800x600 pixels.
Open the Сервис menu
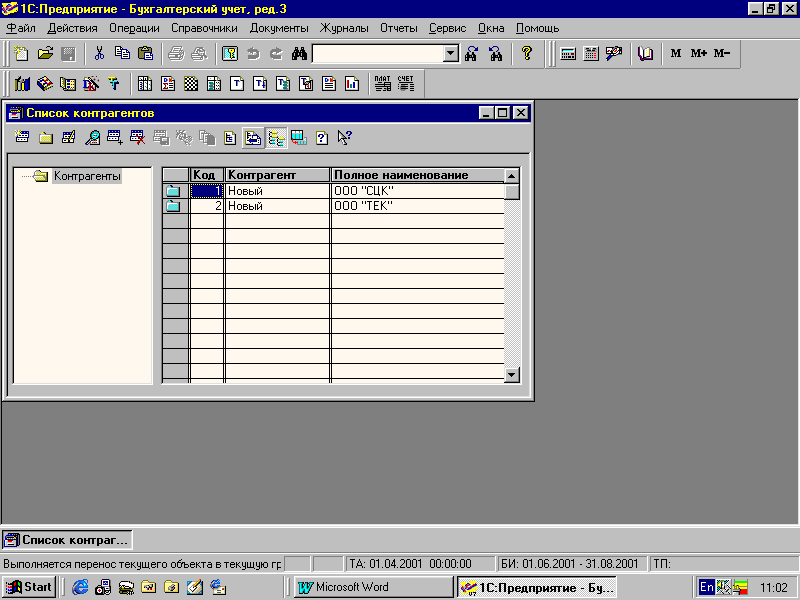click(x=447, y=28)
